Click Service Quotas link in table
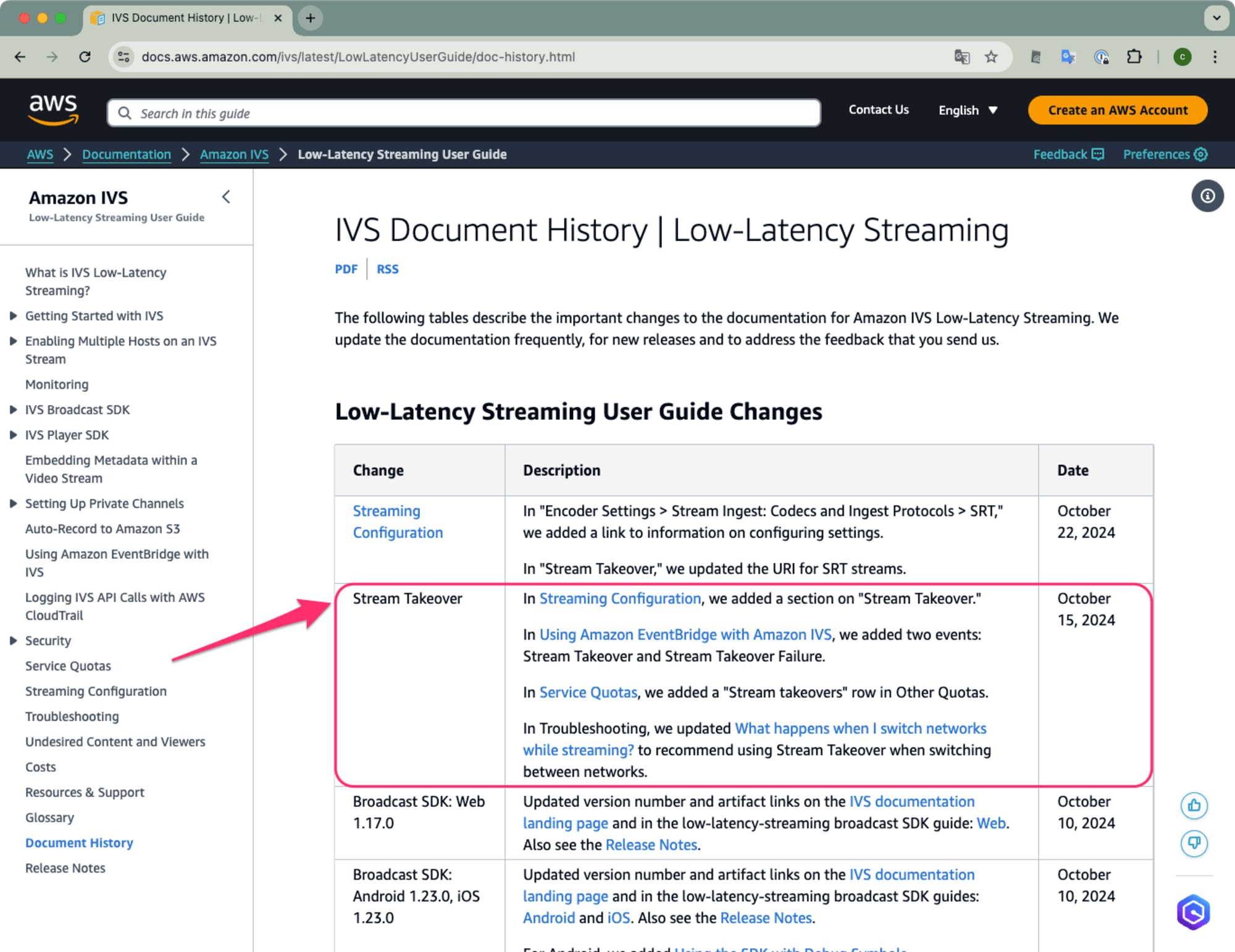Image resolution: width=1235 pixels, height=952 pixels. tap(588, 692)
